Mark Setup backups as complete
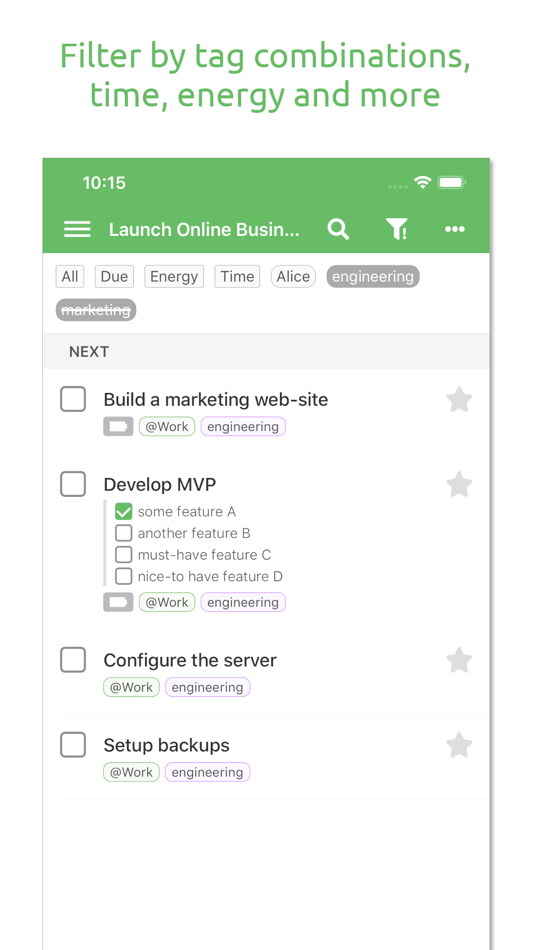534x950 pixels. tap(73, 745)
